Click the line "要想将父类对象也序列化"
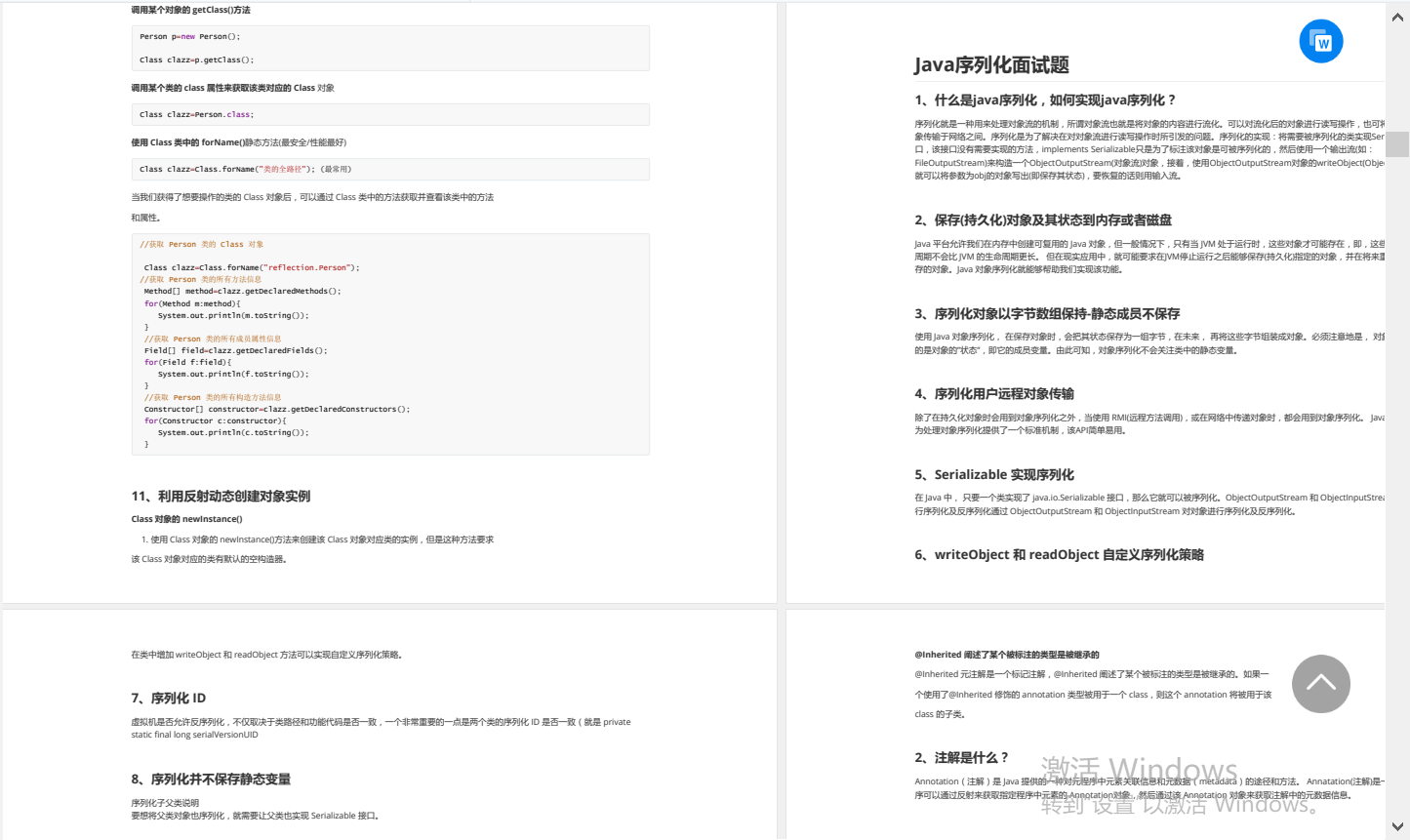Screen dimensions: 1410x840 point(255,816)
